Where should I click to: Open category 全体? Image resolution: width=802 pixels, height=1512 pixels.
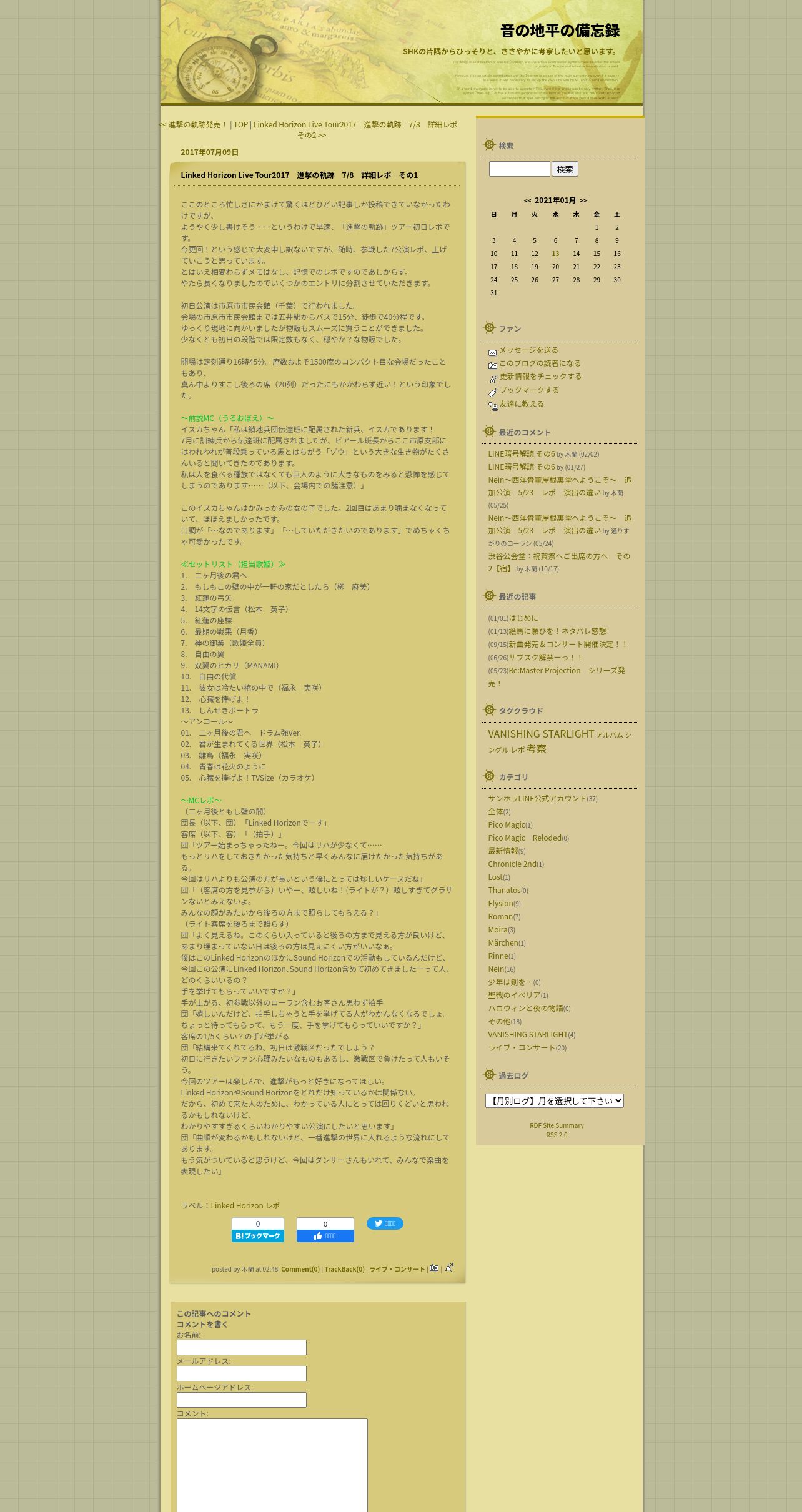pyautogui.click(x=495, y=812)
